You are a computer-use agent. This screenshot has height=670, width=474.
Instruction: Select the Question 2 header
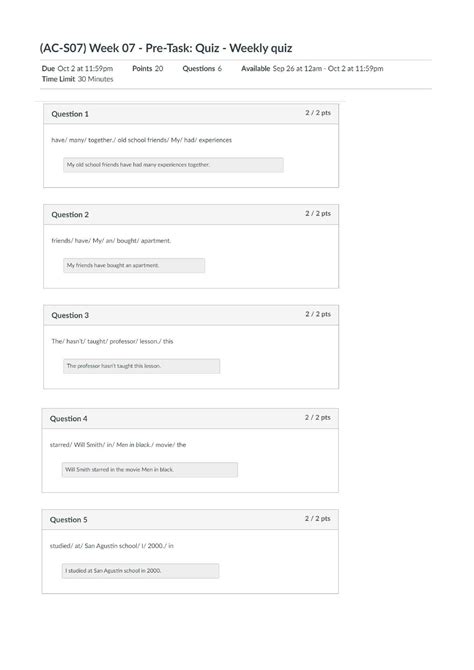[191, 215]
